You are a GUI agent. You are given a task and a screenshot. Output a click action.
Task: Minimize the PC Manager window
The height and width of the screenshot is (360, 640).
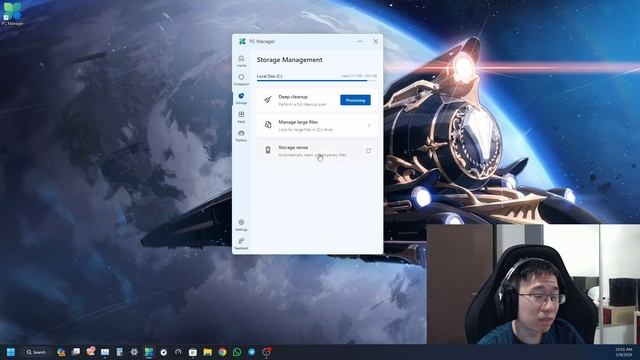360,41
